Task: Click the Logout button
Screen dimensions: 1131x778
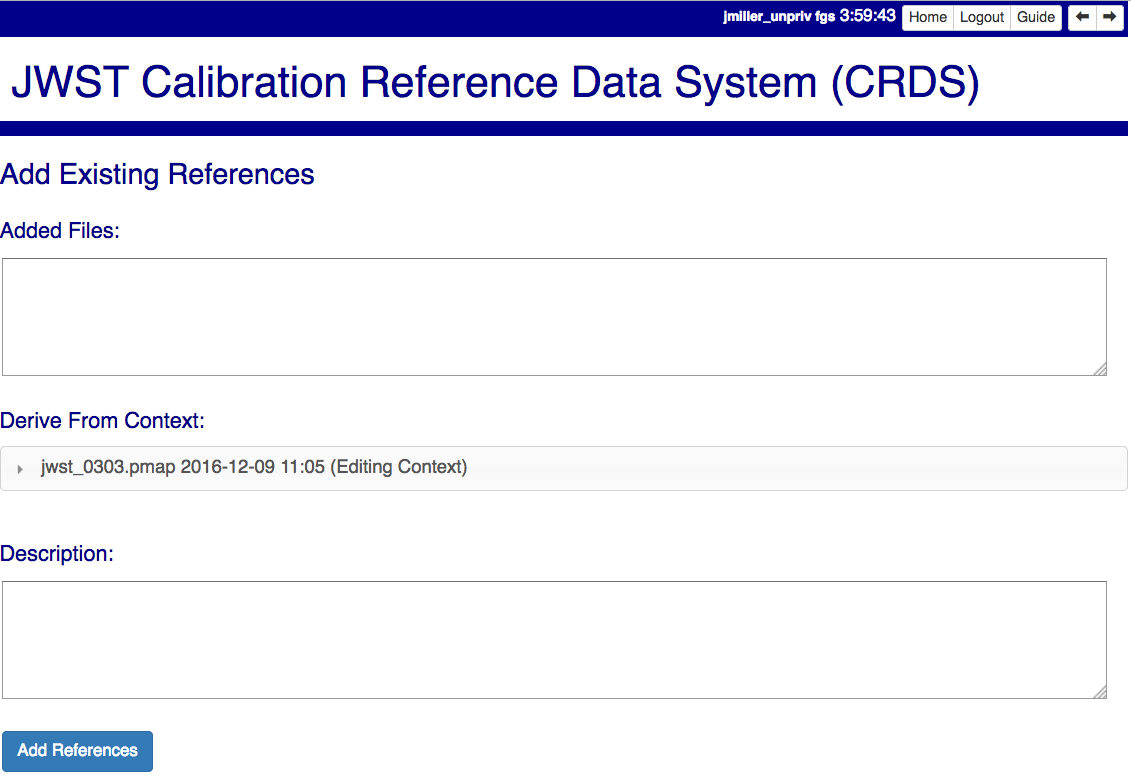Action: point(982,17)
